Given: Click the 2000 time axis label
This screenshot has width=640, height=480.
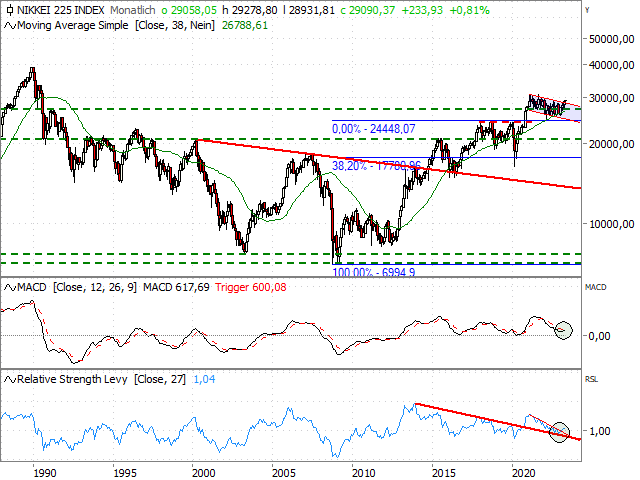Looking at the screenshot, I should click(x=204, y=473).
